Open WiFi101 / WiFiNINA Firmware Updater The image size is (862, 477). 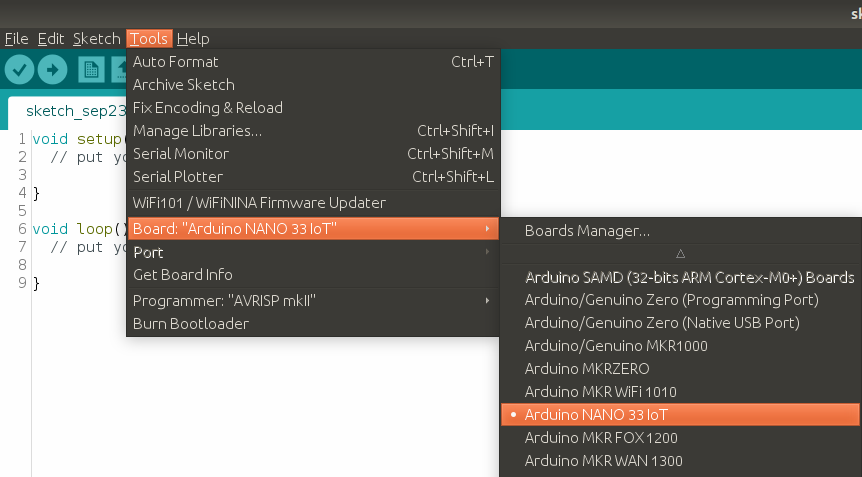coord(313,203)
